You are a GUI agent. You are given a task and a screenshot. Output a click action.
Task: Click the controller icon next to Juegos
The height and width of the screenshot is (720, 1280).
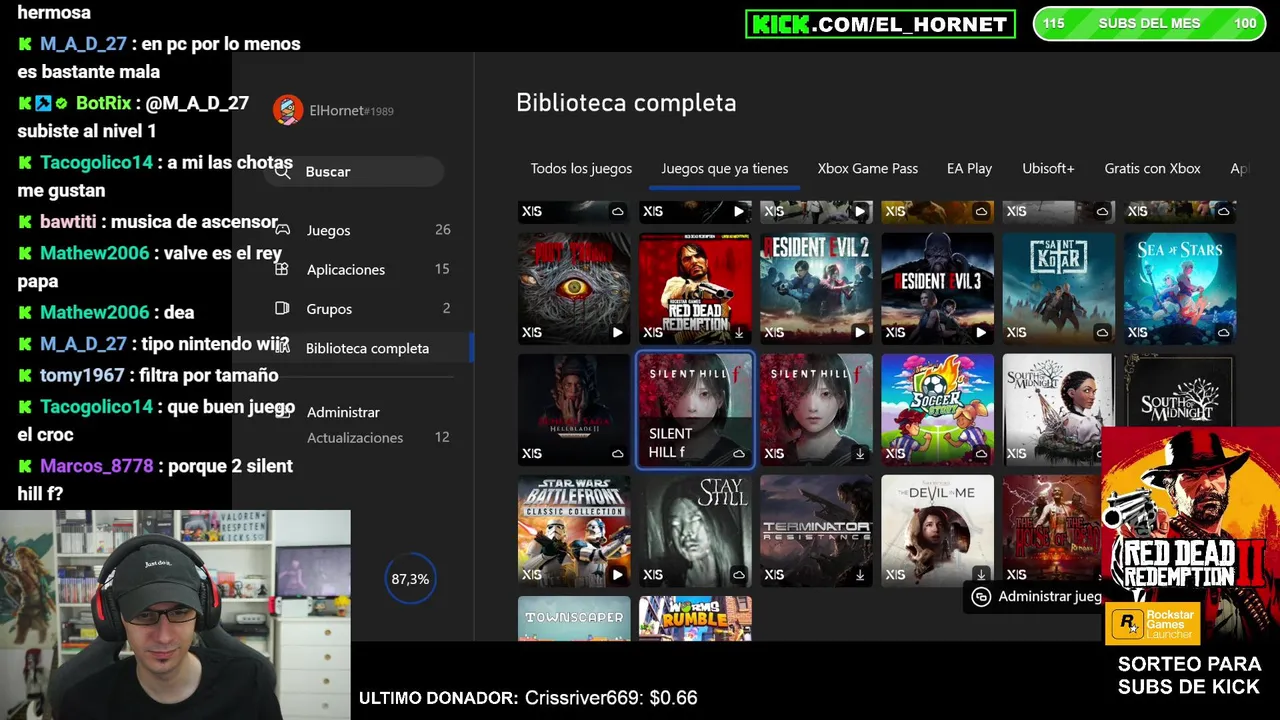point(282,230)
